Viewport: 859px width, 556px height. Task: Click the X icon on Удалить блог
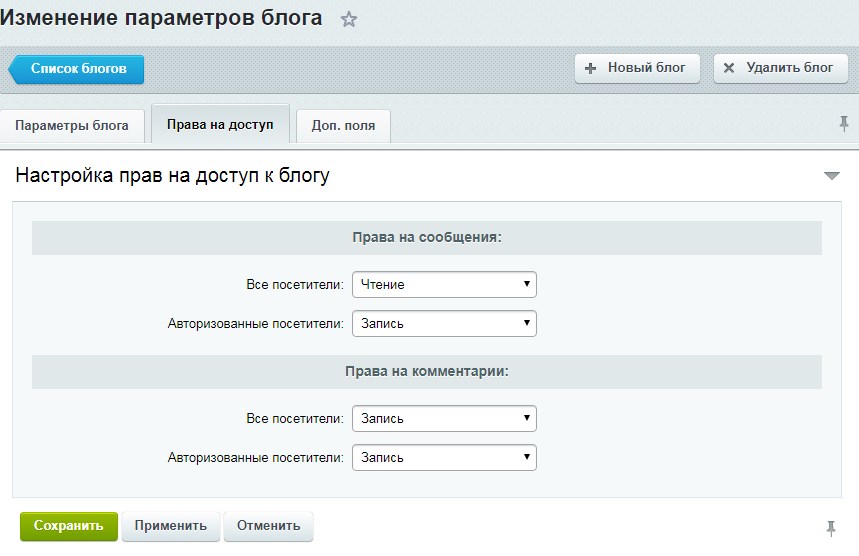click(729, 68)
